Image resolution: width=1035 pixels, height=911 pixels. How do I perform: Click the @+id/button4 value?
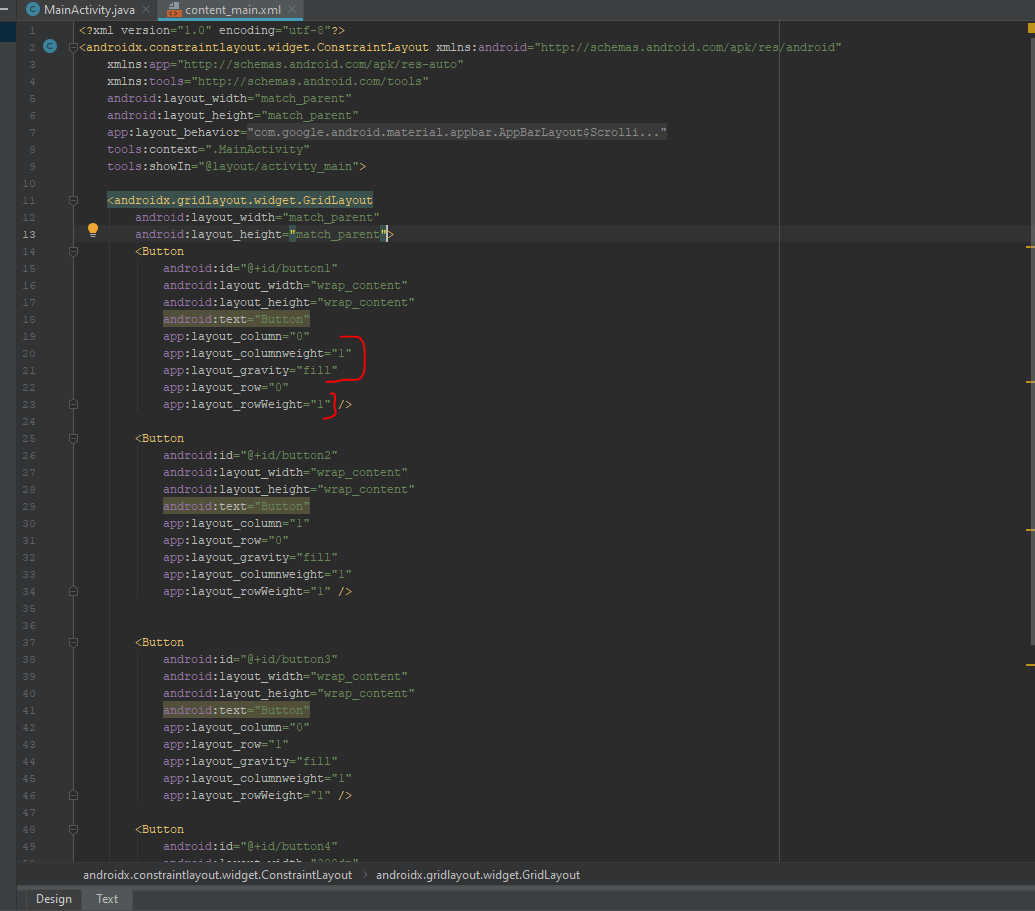[289, 846]
